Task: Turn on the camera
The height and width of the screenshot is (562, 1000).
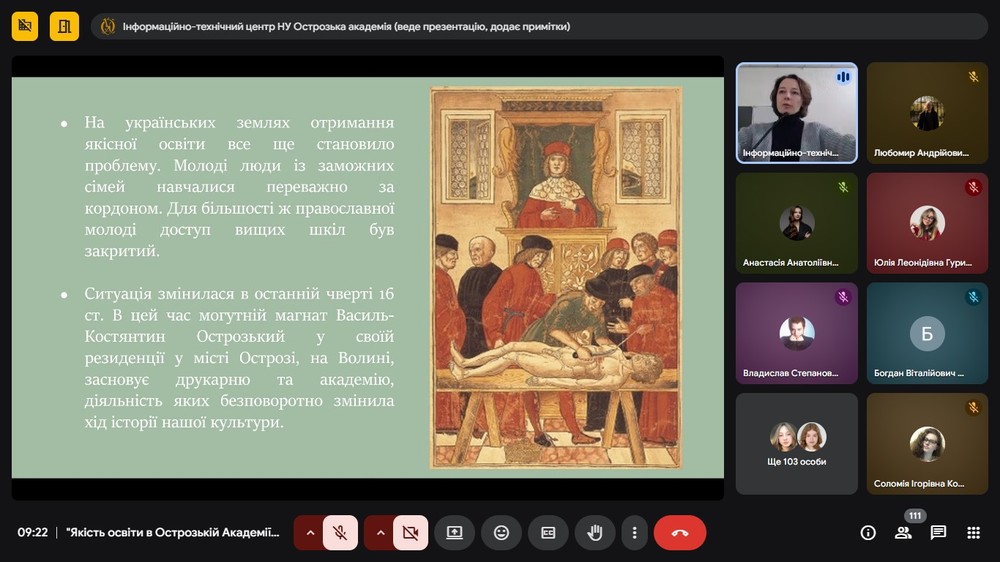Action: pos(410,533)
